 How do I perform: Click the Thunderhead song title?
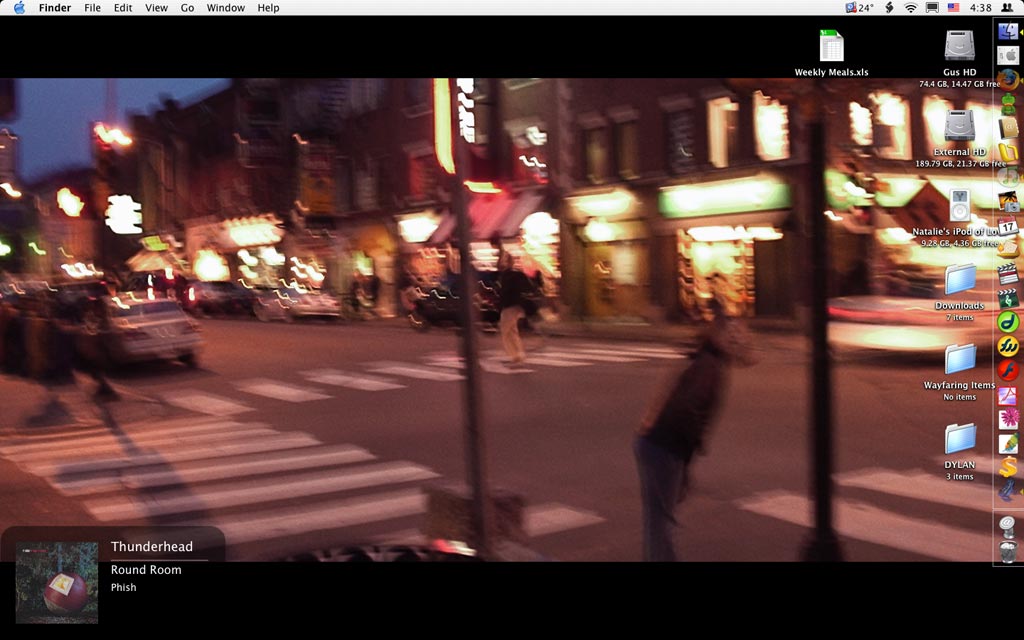tap(152, 547)
